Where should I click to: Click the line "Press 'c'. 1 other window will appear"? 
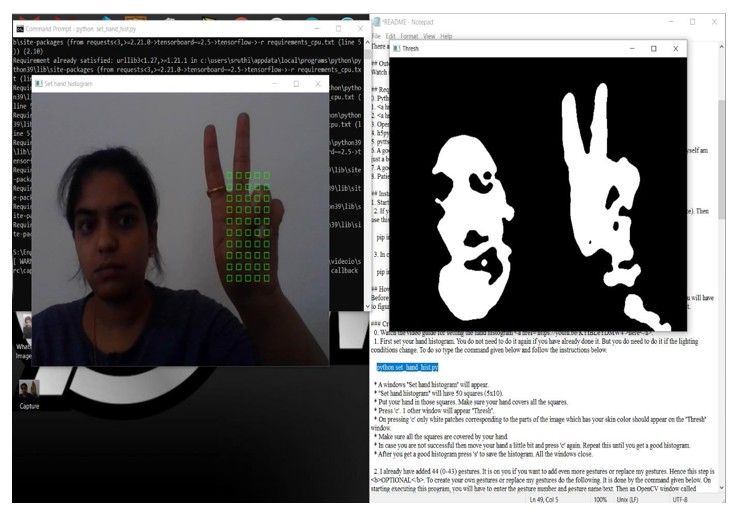click(x=434, y=410)
